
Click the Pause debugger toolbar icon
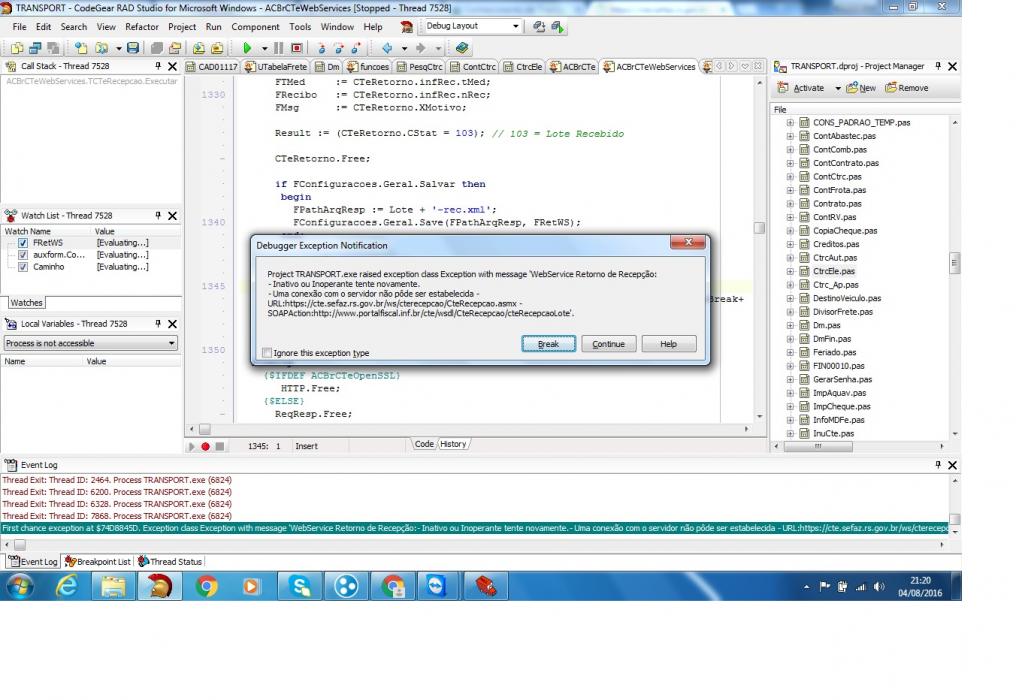tap(279, 48)
